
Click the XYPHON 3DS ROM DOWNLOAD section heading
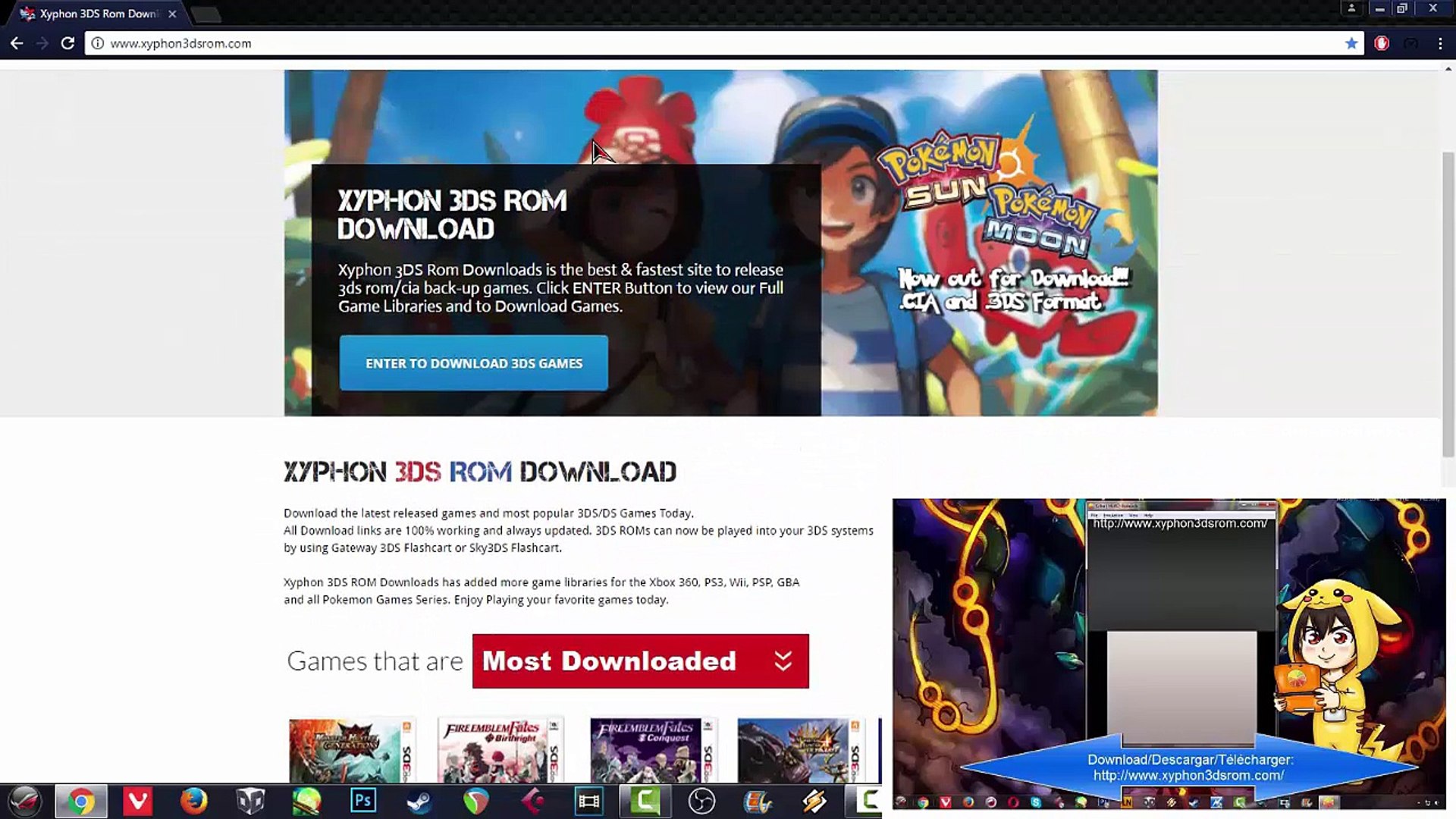[480, 472]
